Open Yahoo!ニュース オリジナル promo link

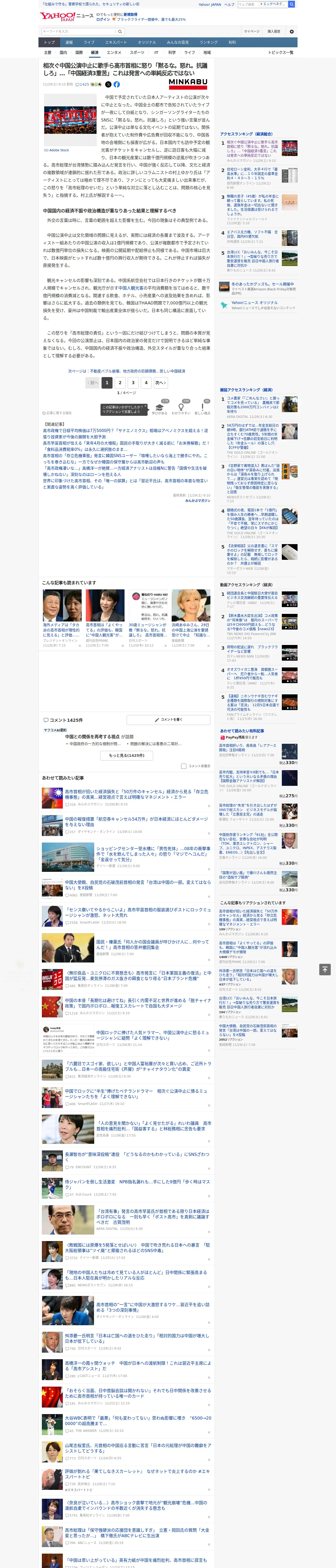click(254, 303)
